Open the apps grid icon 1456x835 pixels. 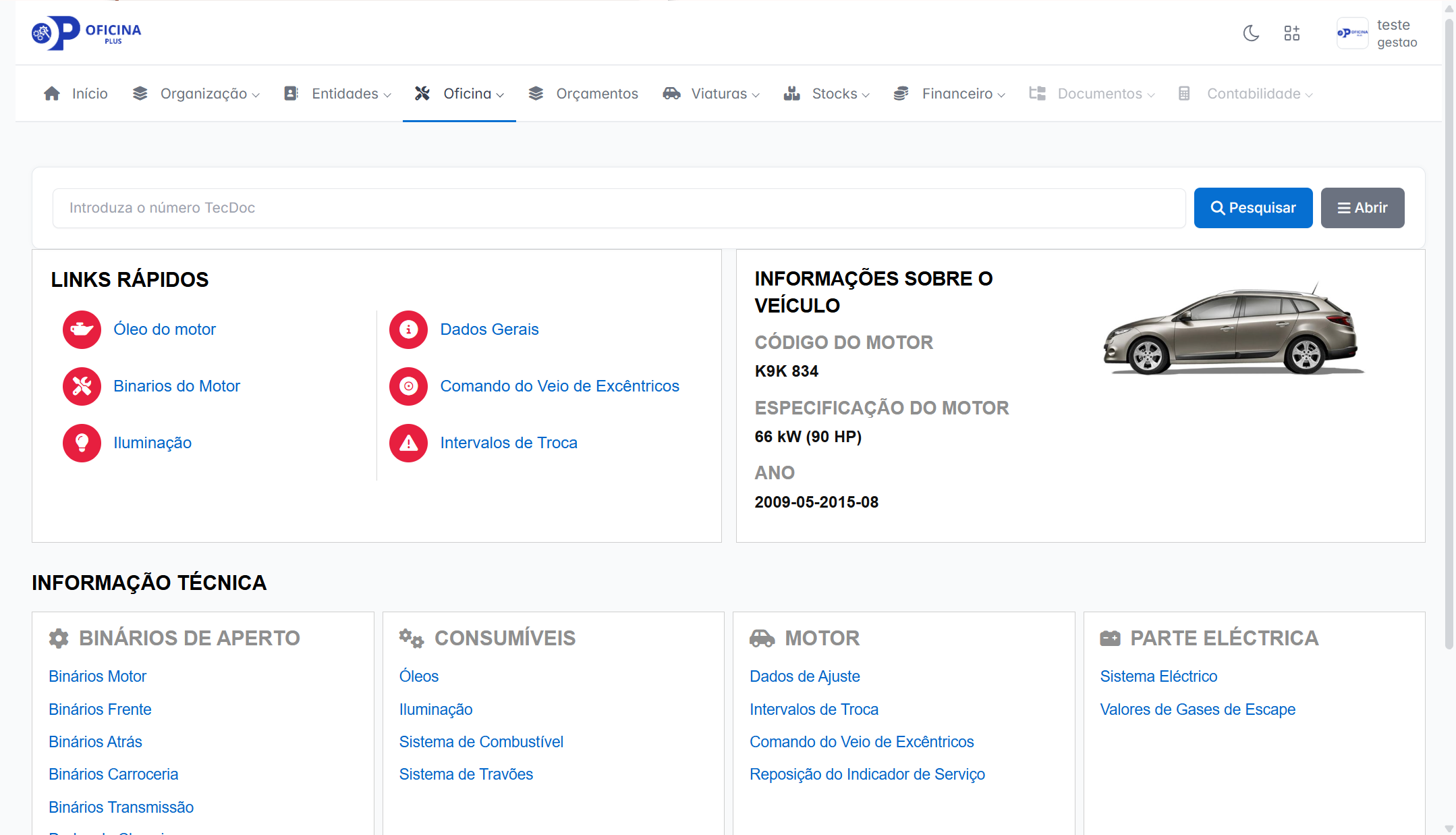pyautogui.click(x=1291, y=33)
